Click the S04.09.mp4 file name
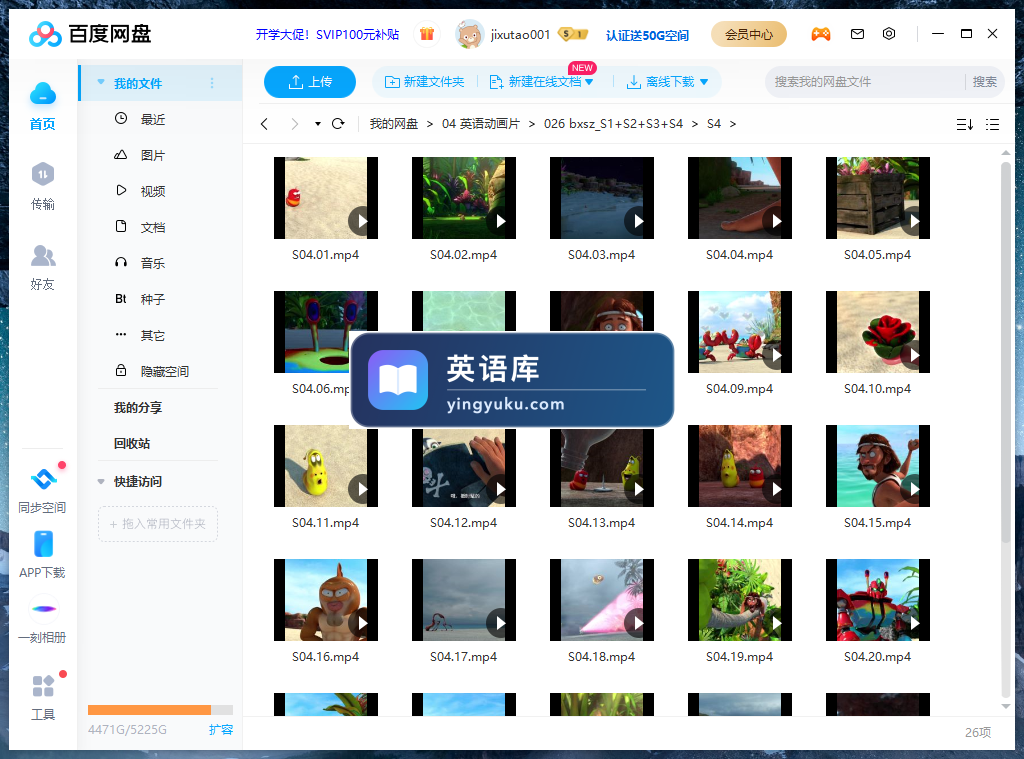The height and width of the screenshot is (759, 1024). (x=739, y=389)
